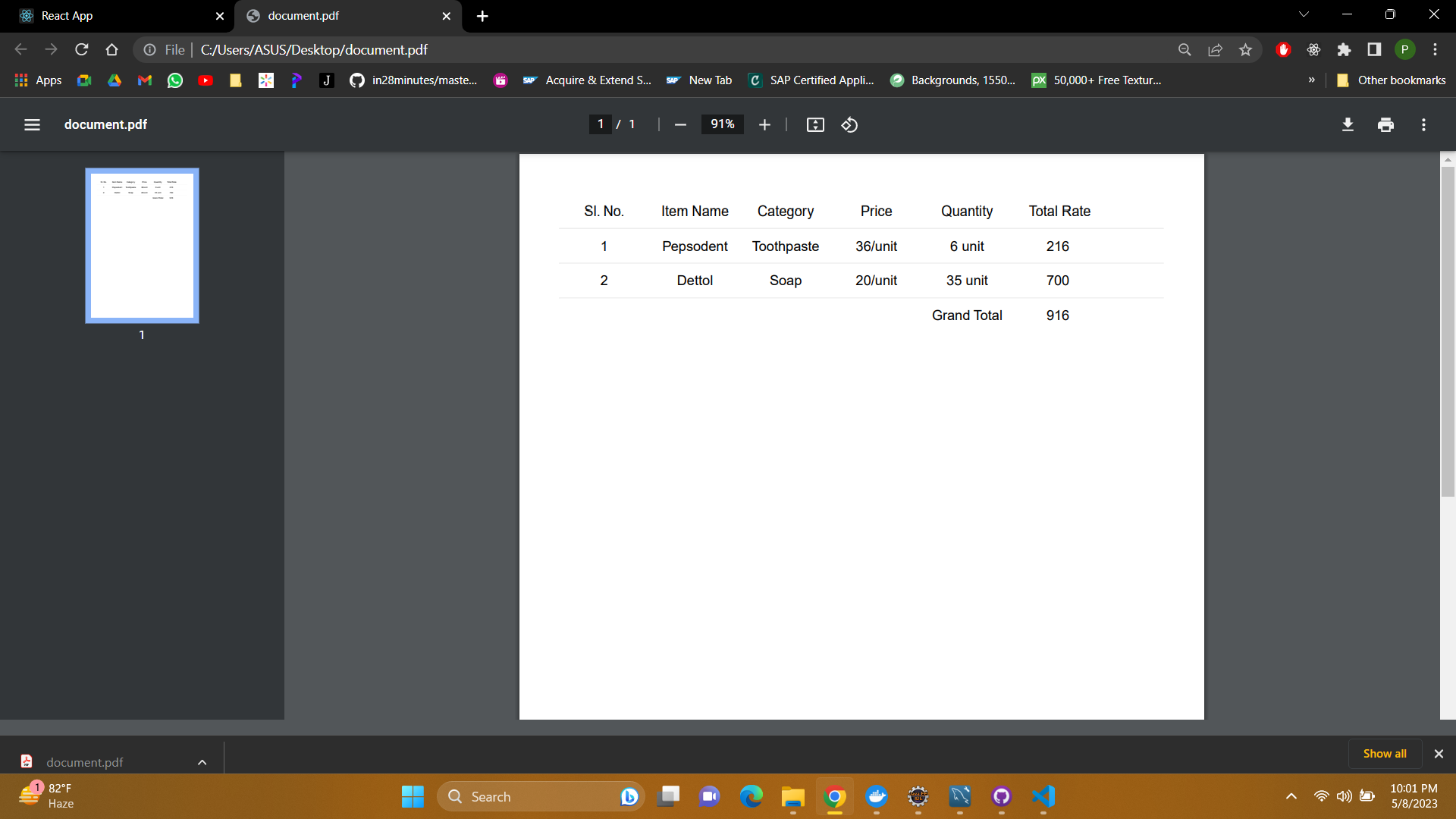Toggle the browser side panel
Screen dimensions: 1456x819
click(1374, 49)
